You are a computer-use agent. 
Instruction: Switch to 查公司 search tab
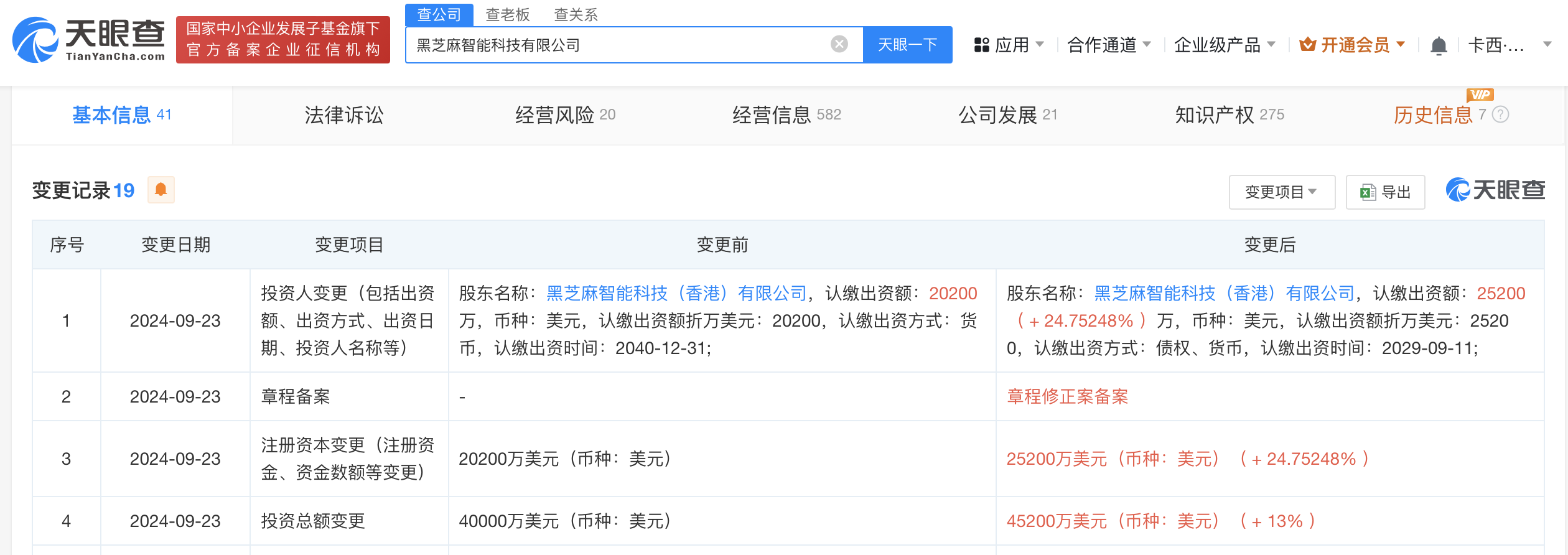click(439, 14)
